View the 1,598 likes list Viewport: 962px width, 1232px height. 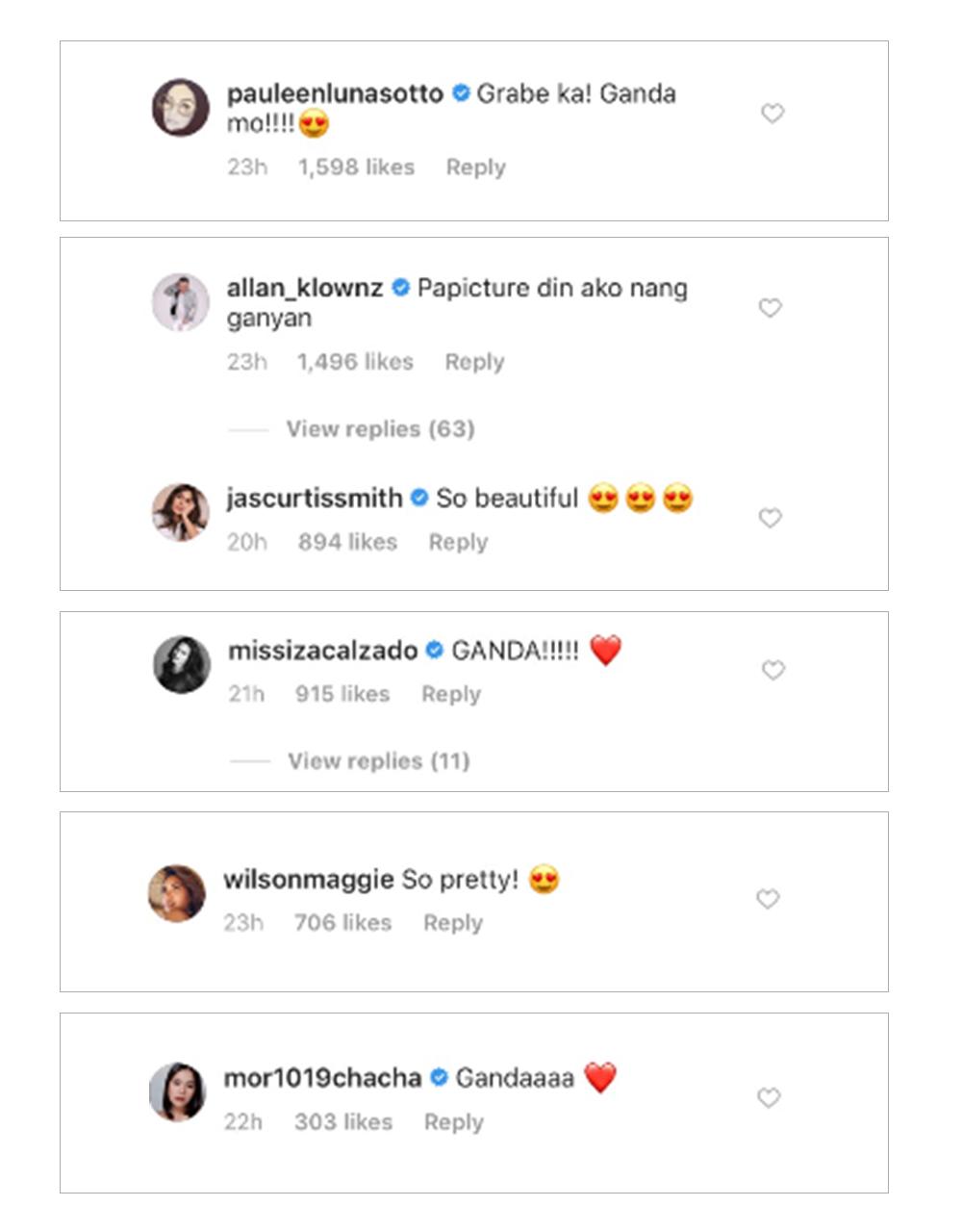pos(356,167)
